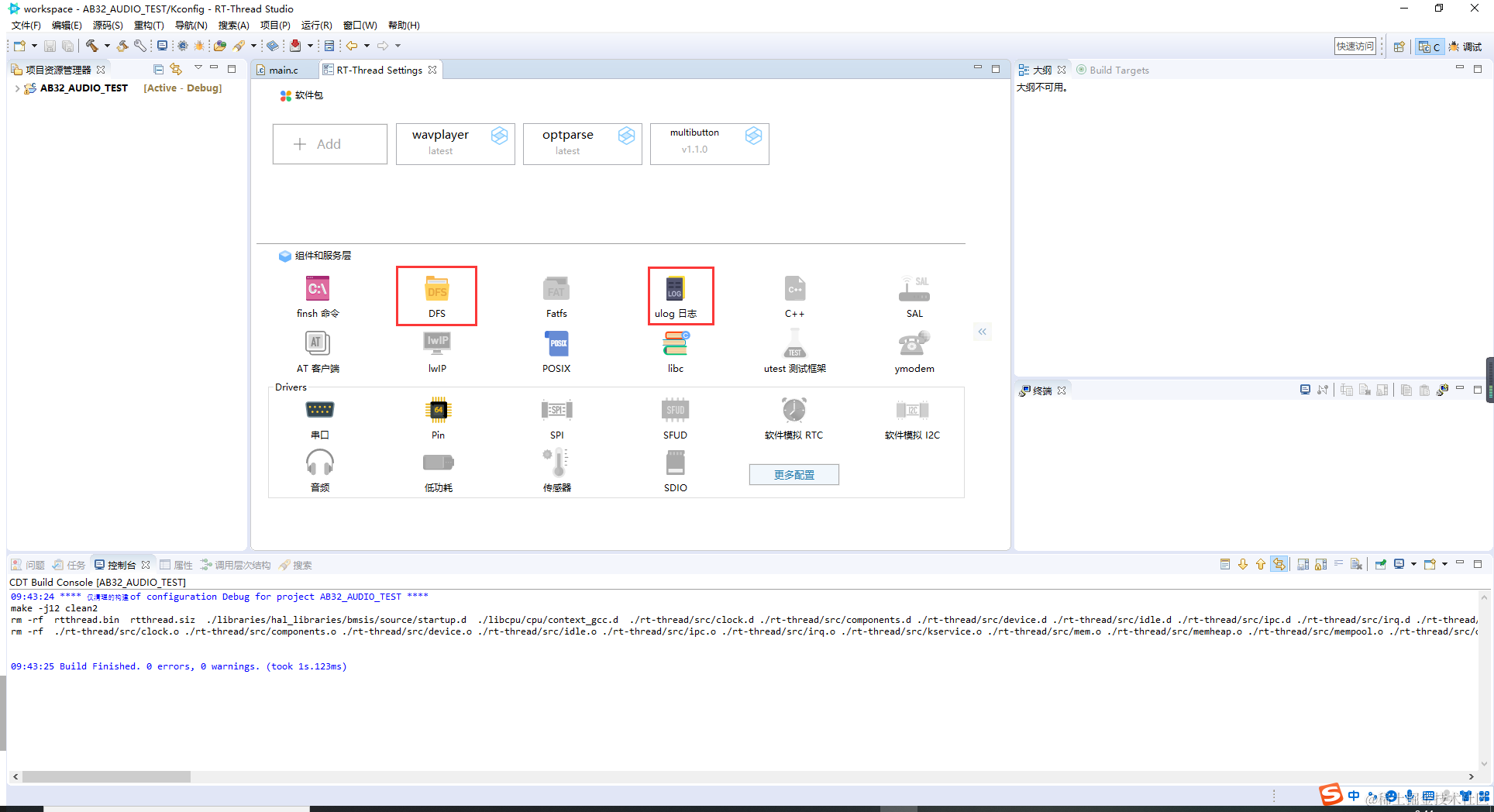The width and height of the screenshot is (1494, 812).
Task: Select the ymodem component icon
Action: 914,343
